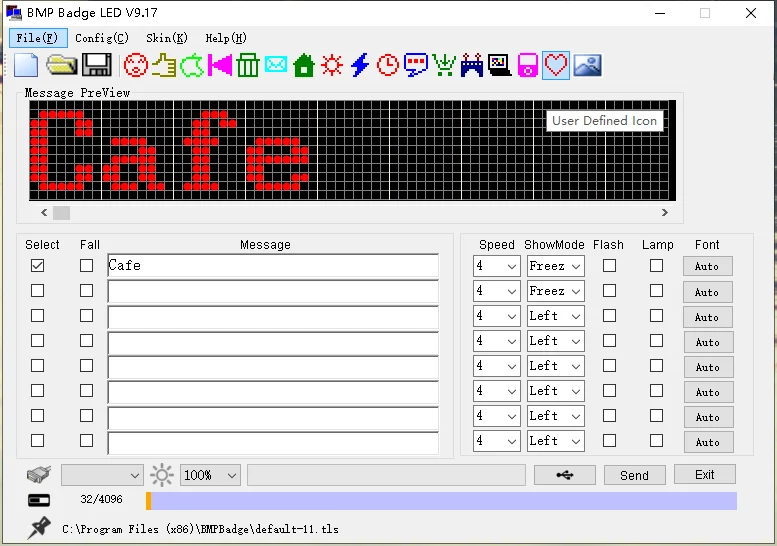Click the preview horizontal scrollbar right arrow
Image resolution: width=777 pixels, height=546 pixels.
tap(665, 213)
